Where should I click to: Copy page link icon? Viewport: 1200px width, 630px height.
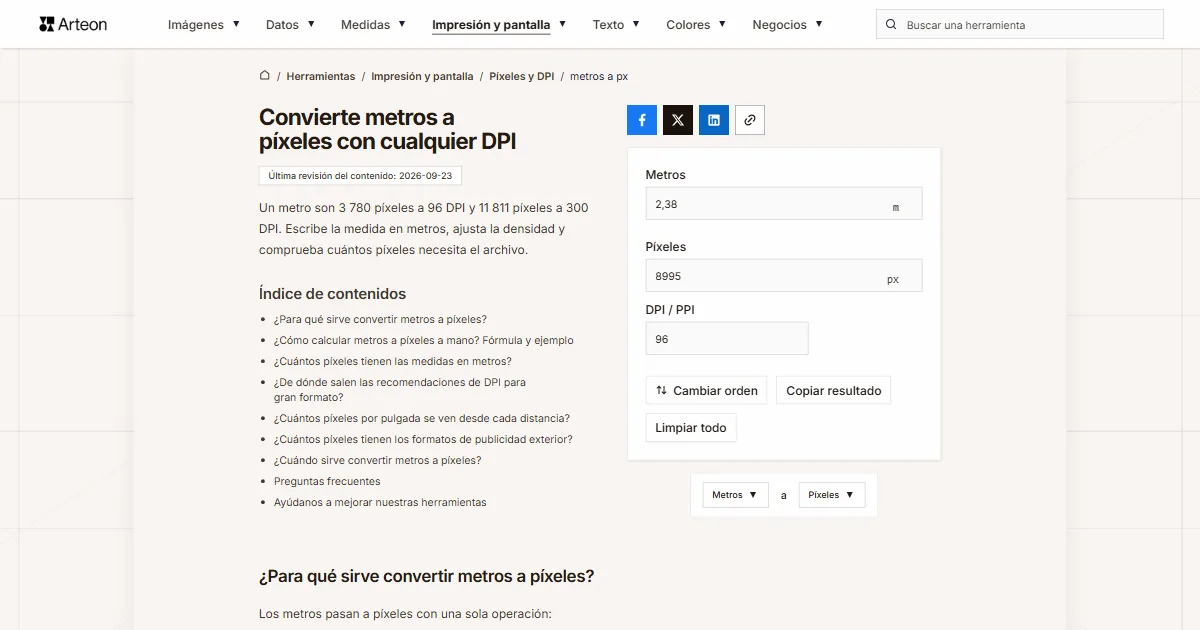click(750, 120)
